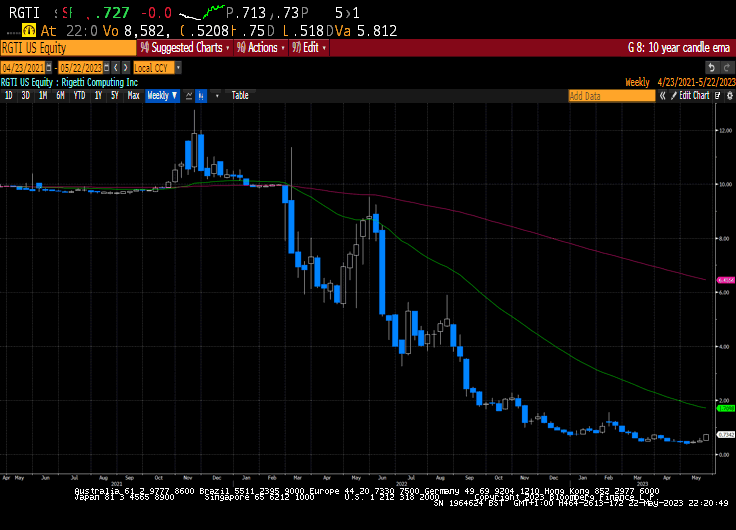This screenshot has width=736, height=530.
Task: Click the Weekly 4/23/2021-5/22/2023 range text
Action: click(680, 83)
